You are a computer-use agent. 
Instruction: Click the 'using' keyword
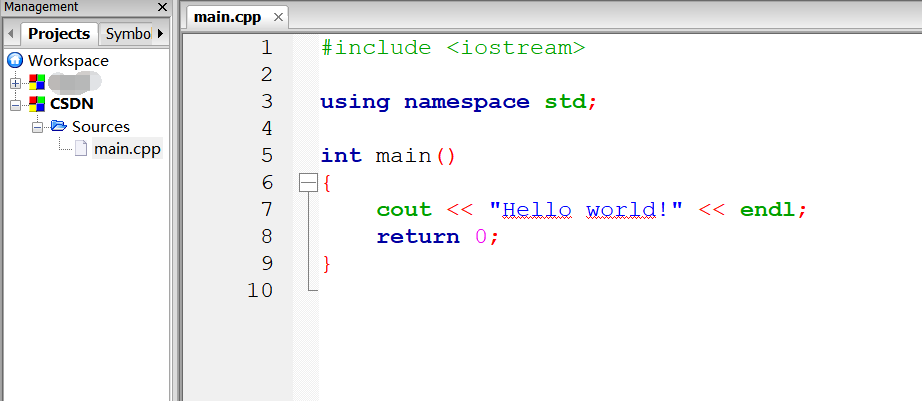coord(355,102)
